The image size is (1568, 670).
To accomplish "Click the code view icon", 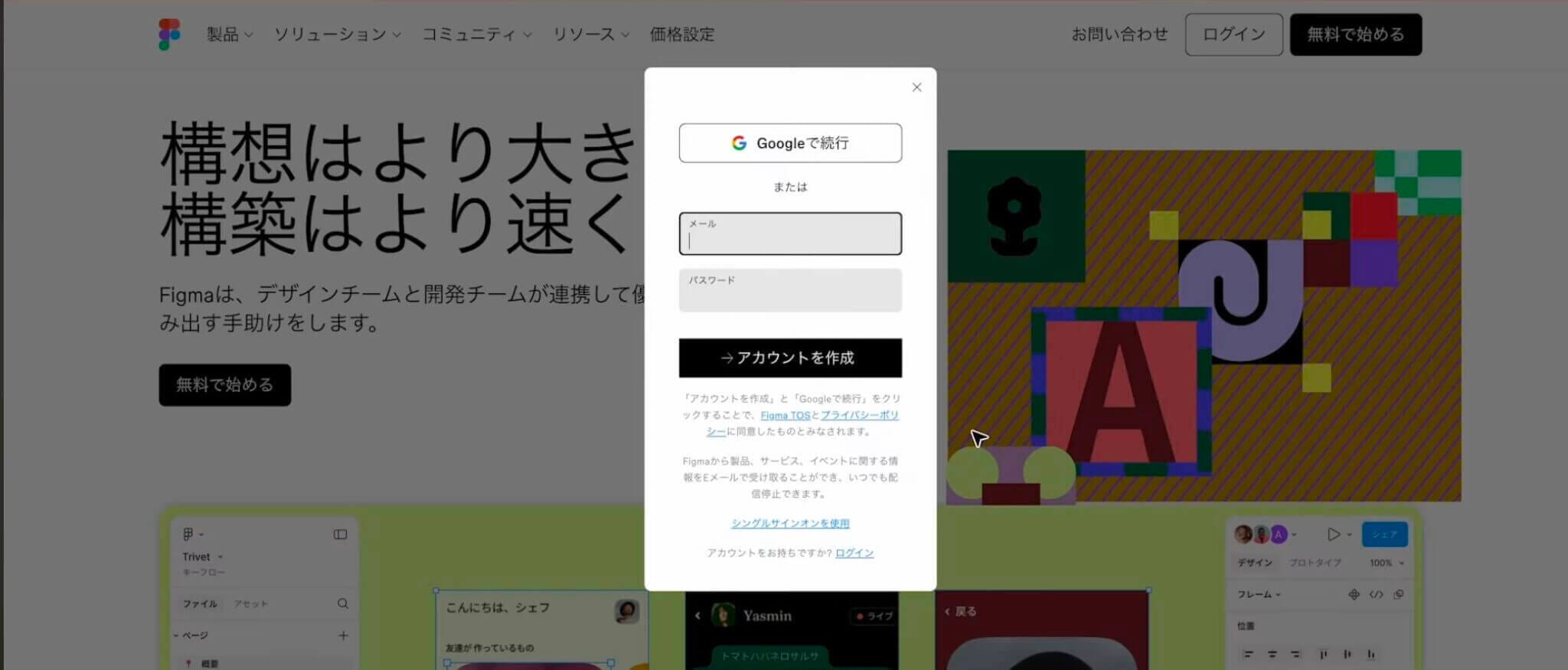I will 1376,594.
